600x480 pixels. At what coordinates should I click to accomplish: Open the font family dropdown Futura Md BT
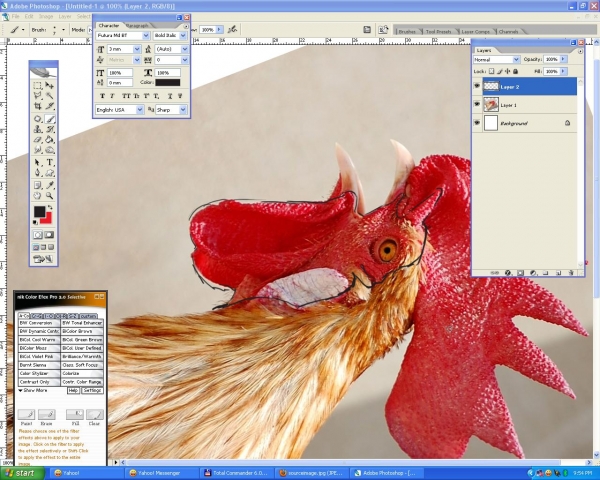(146, 36)
